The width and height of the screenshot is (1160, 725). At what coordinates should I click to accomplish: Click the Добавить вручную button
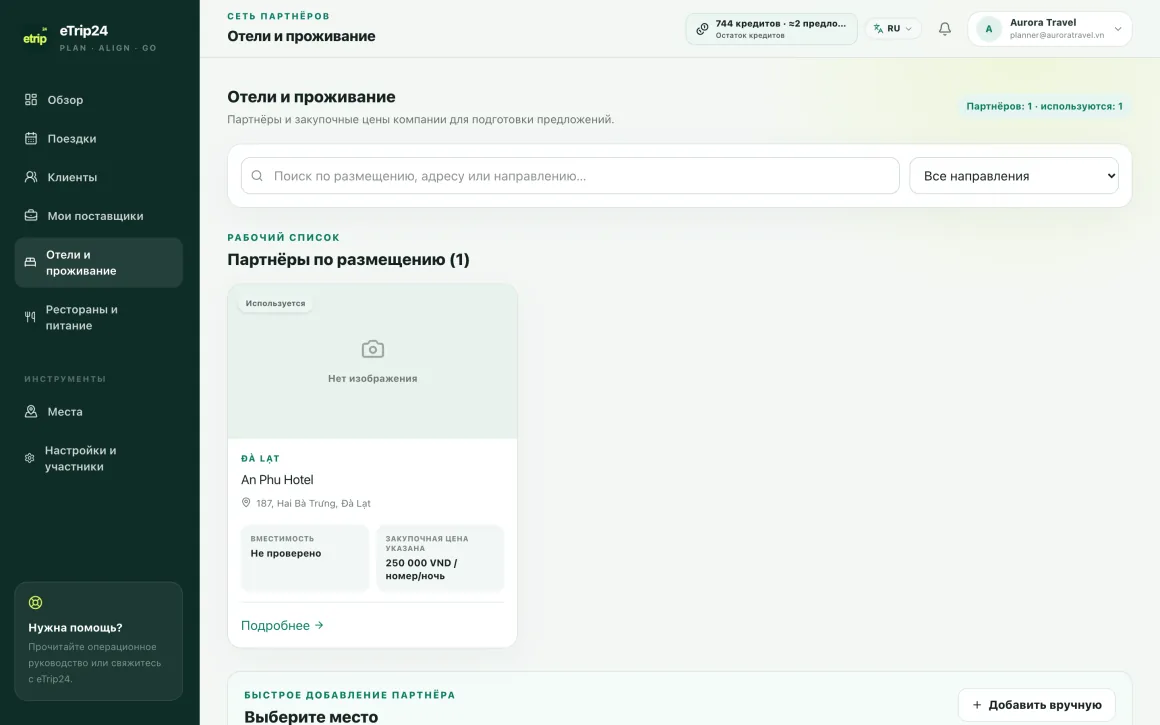click(x=1036, y=705)
